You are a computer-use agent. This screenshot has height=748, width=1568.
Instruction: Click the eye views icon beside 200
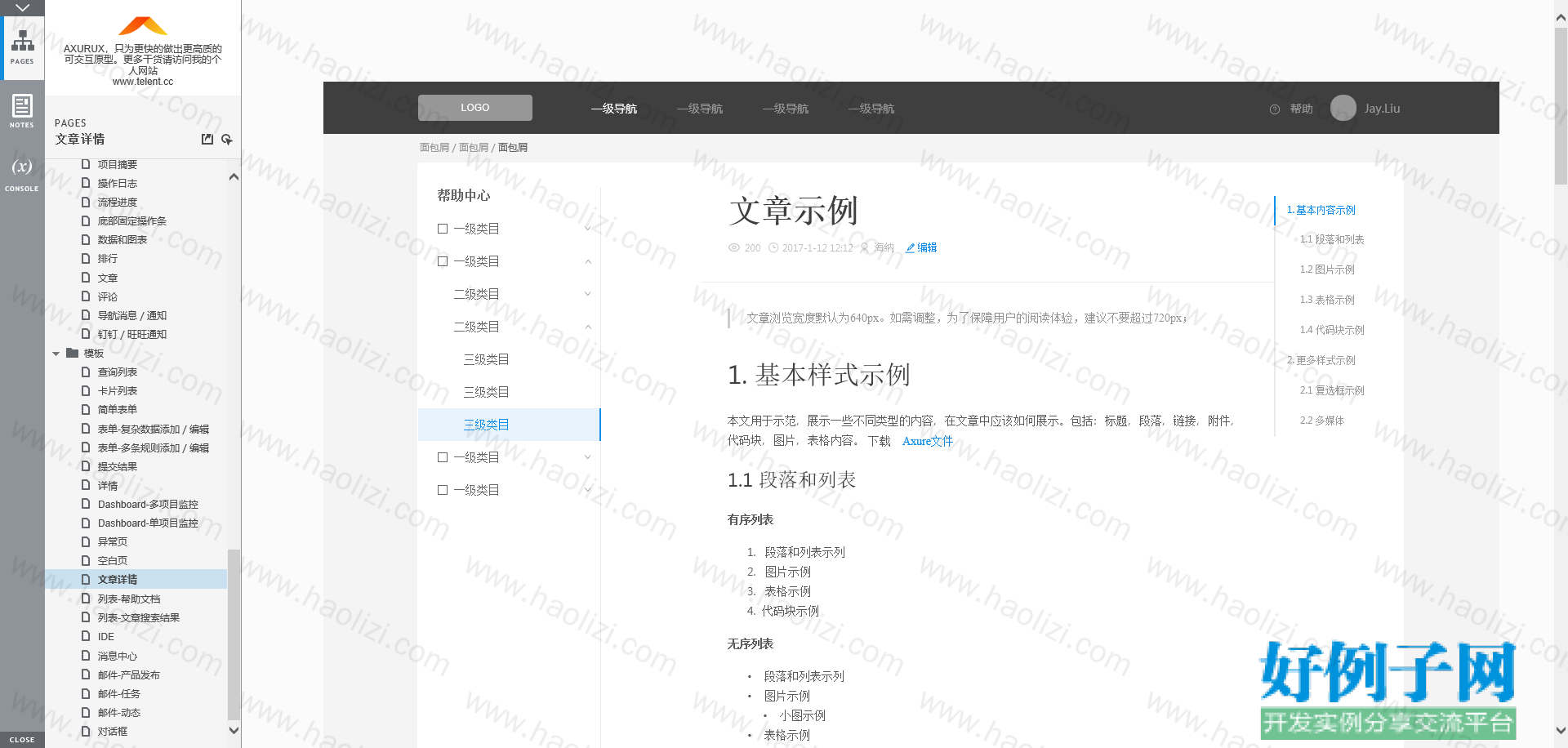coord(734,248)
